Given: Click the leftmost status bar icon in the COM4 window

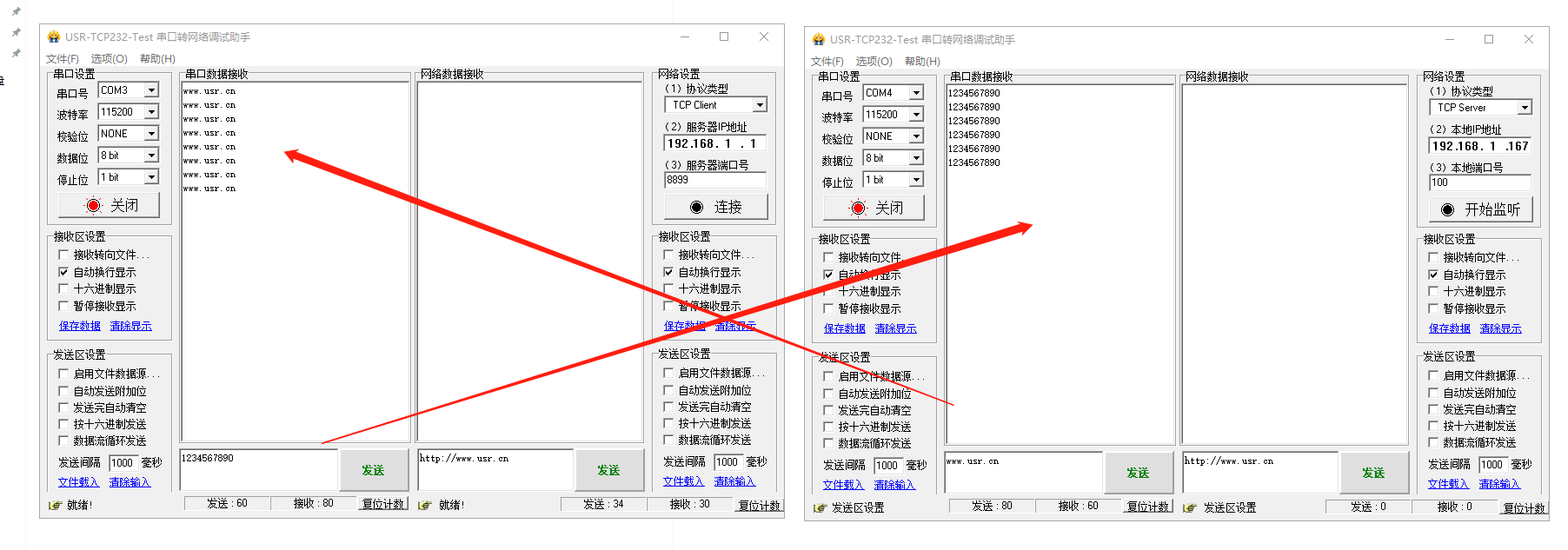Looking at the screenshot, I should [820, 507].
